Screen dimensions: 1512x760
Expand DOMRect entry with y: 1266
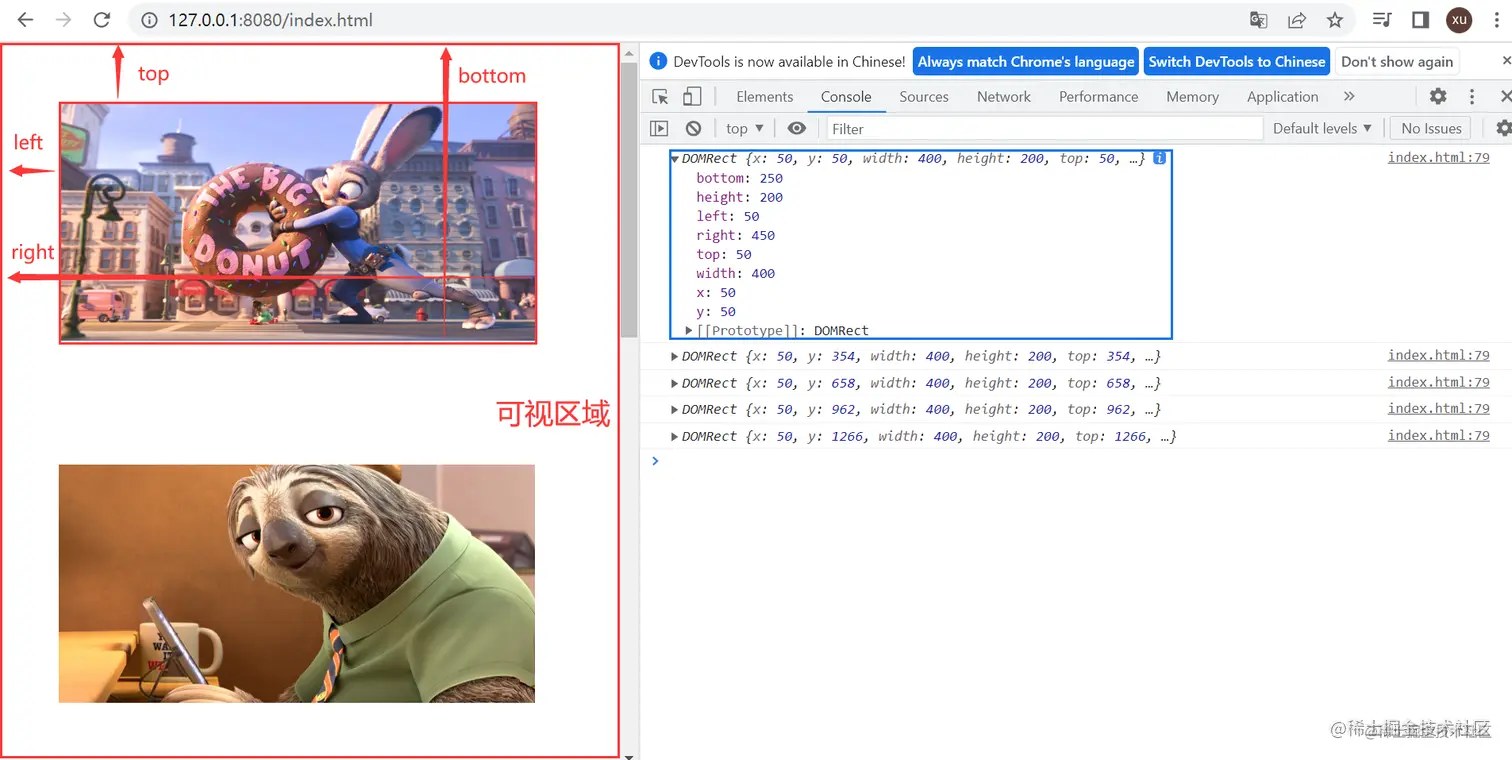coord(675,436)
